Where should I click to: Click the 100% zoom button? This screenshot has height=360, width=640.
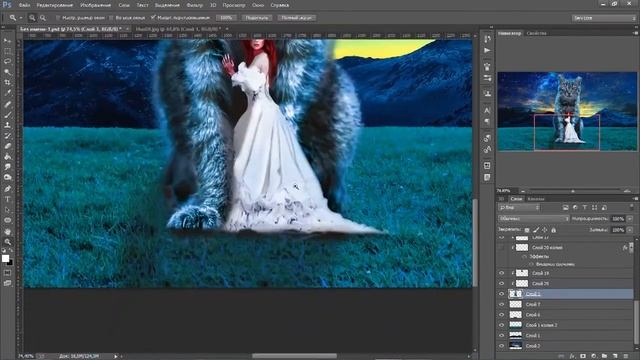[x=226, y=18]
